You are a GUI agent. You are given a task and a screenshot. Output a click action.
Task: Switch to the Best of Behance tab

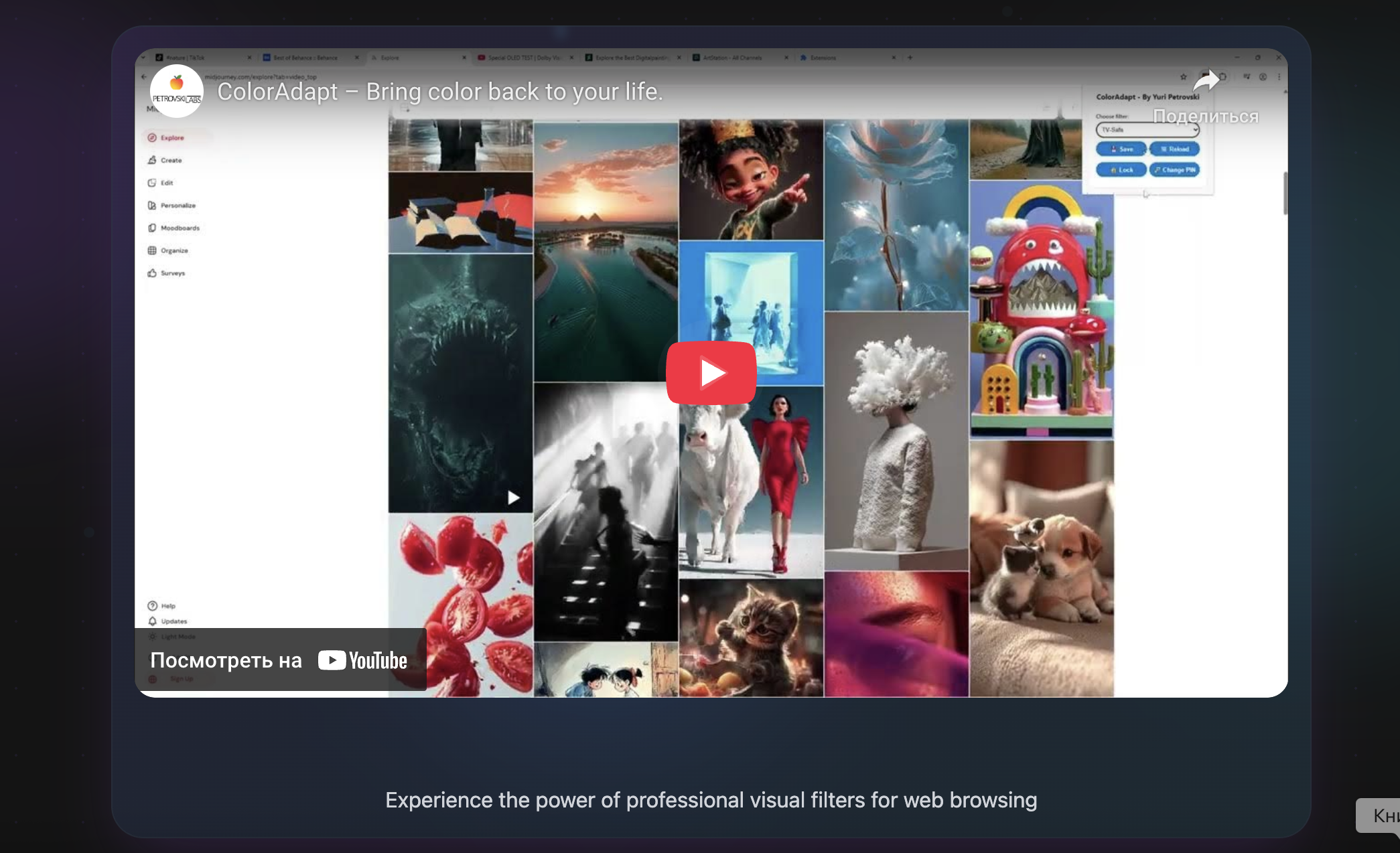(305, 58)
